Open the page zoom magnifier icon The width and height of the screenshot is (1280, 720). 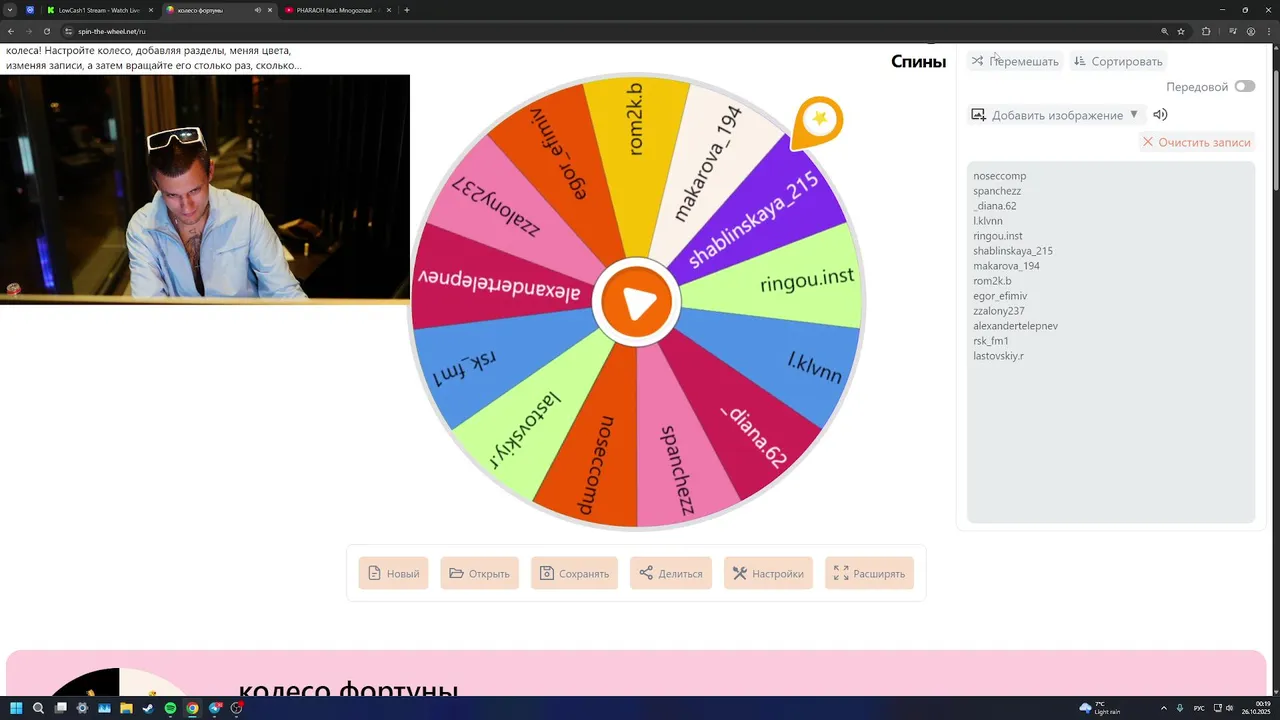[1164, 31]
